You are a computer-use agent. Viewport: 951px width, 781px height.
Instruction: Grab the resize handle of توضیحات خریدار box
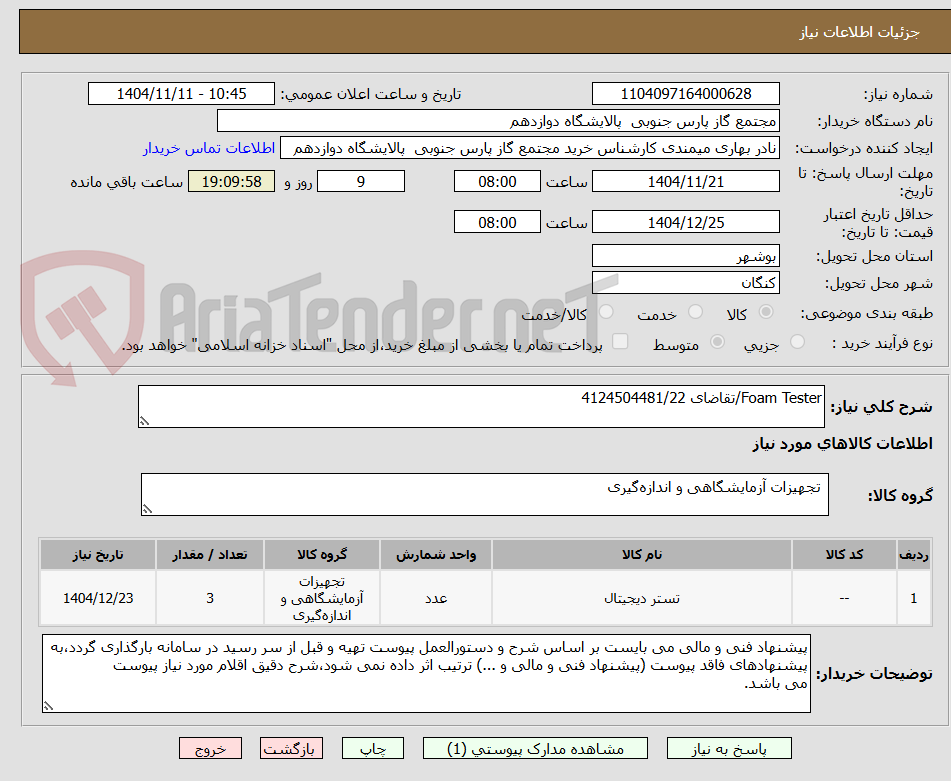coord(49,706)
